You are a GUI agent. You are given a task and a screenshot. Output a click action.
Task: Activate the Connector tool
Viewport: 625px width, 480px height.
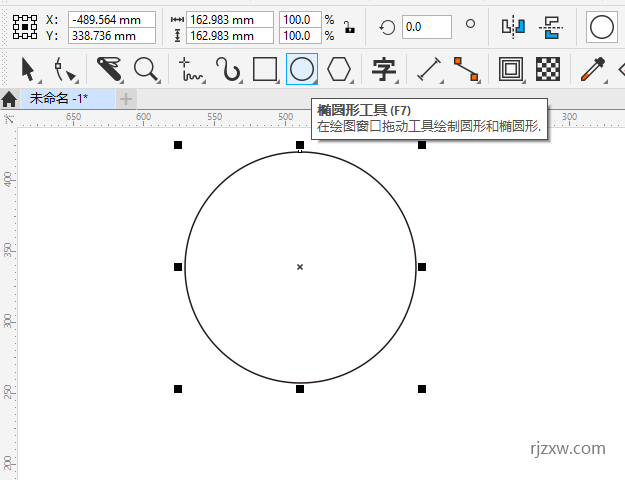click(x=465, y=69)
